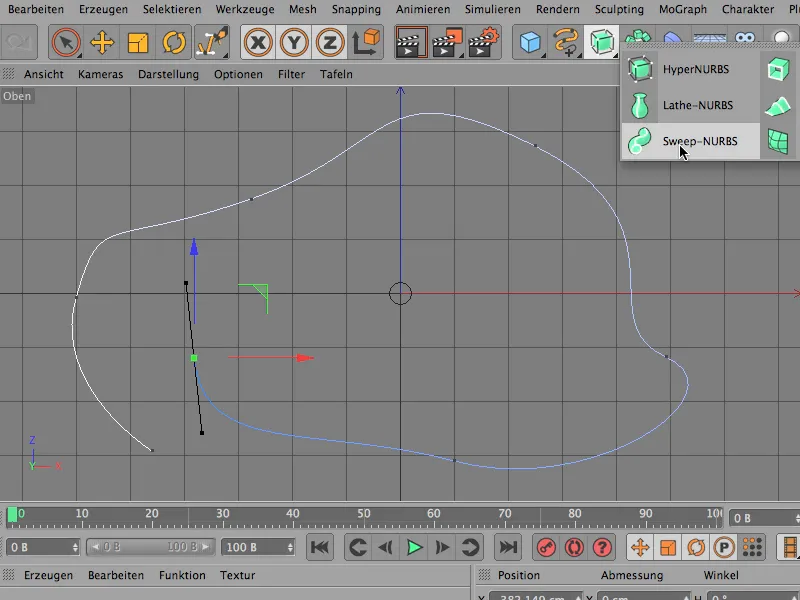Toggle automatic keyframing
The height and width of the screenshot is (600, 800).
[574, 547]
